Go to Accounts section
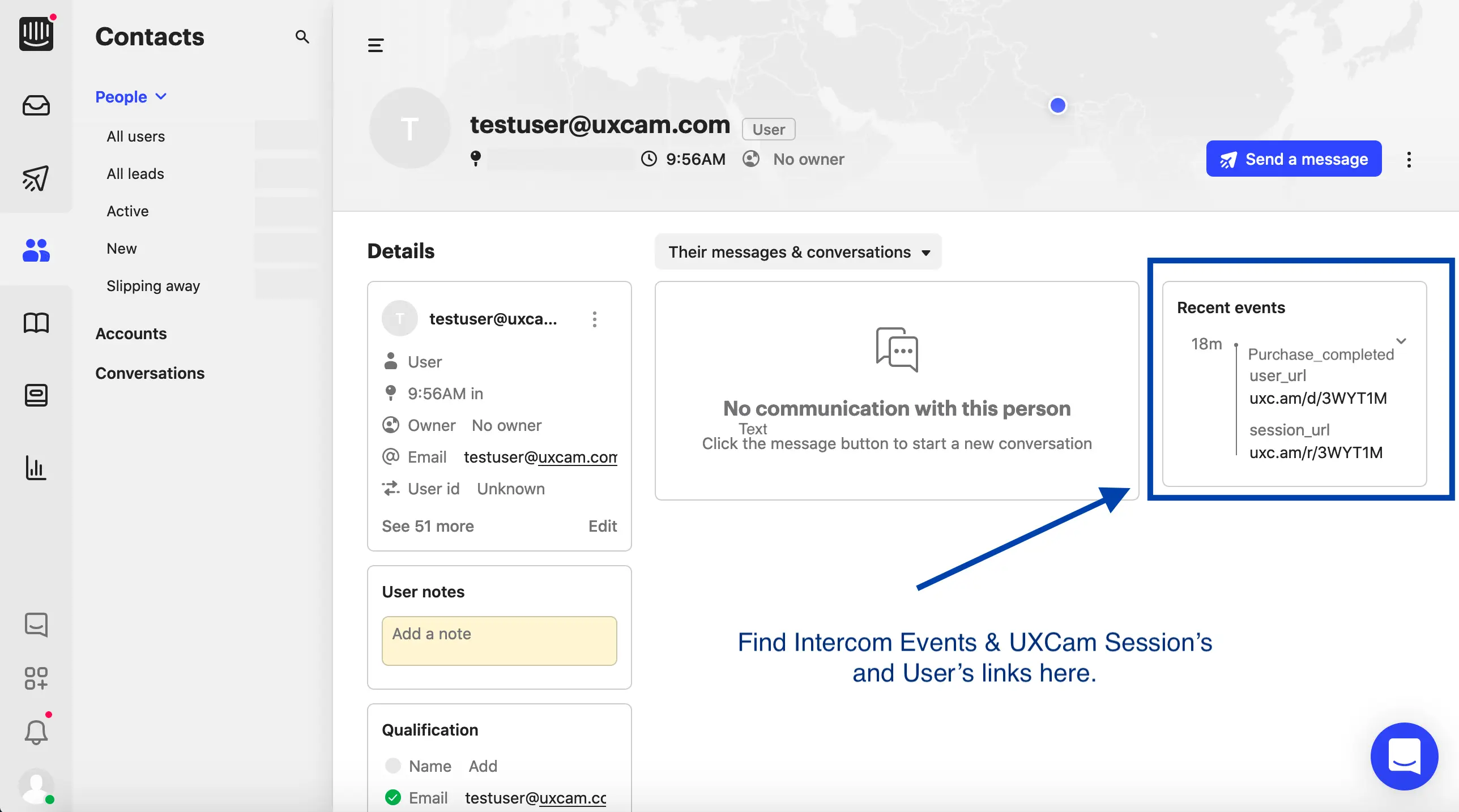Screen dimensions: 1459x812 pyautogui.click(x=131, y=334)
